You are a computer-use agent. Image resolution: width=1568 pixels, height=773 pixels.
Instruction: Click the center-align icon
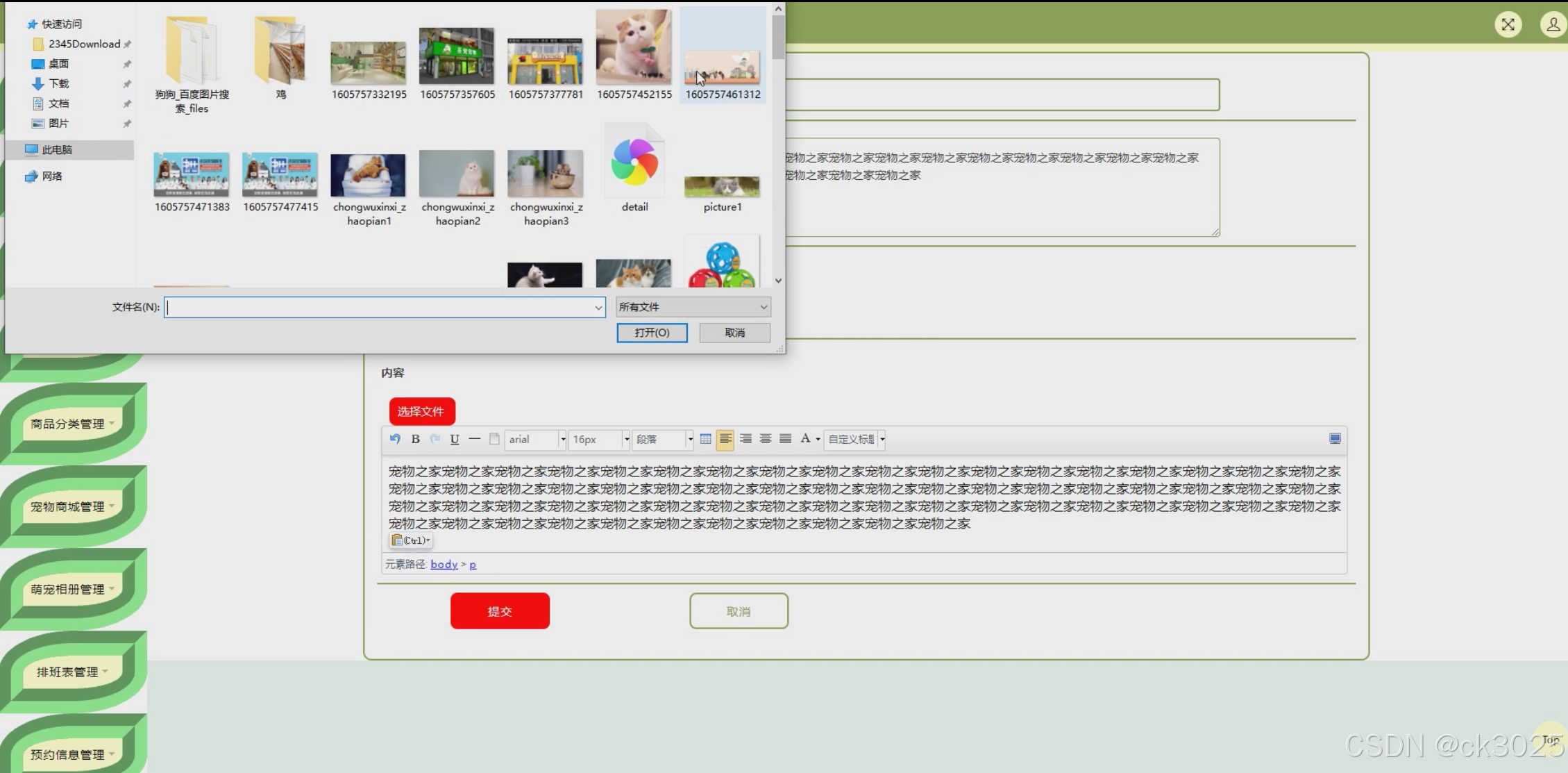tap(765, 439)
